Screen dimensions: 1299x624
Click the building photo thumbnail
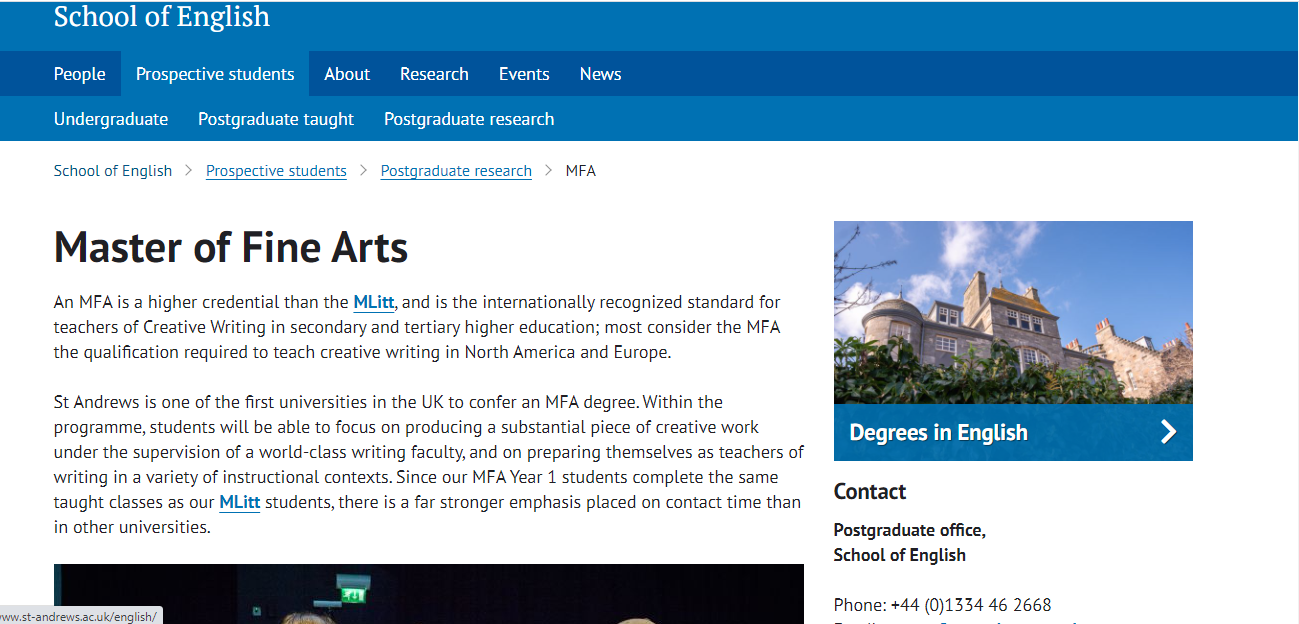point(1013,312)
